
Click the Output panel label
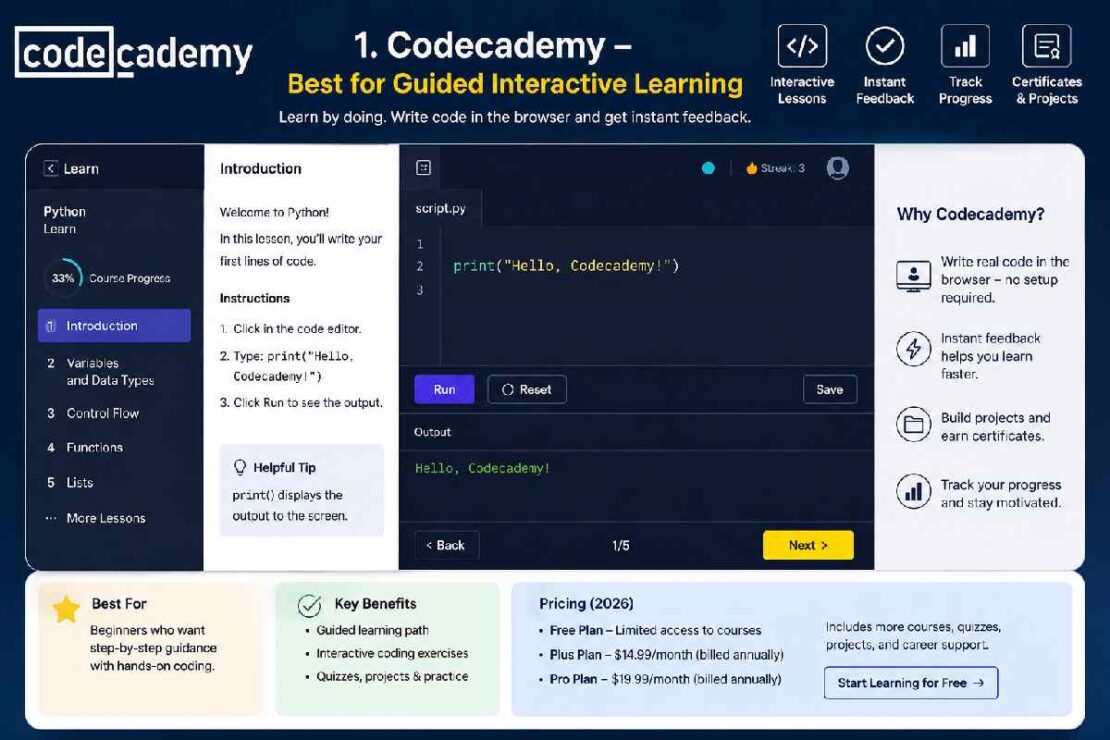[x=432, y=432]
